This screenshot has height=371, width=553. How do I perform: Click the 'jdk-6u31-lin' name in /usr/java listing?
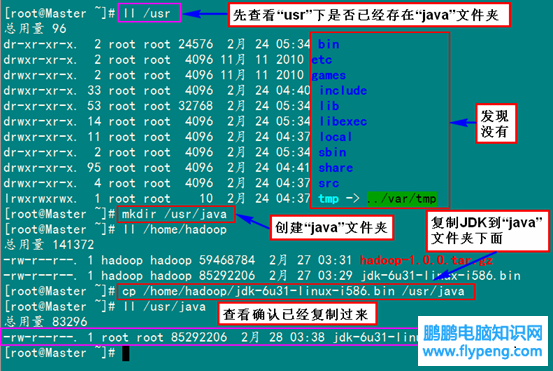[x=375, y=337]
